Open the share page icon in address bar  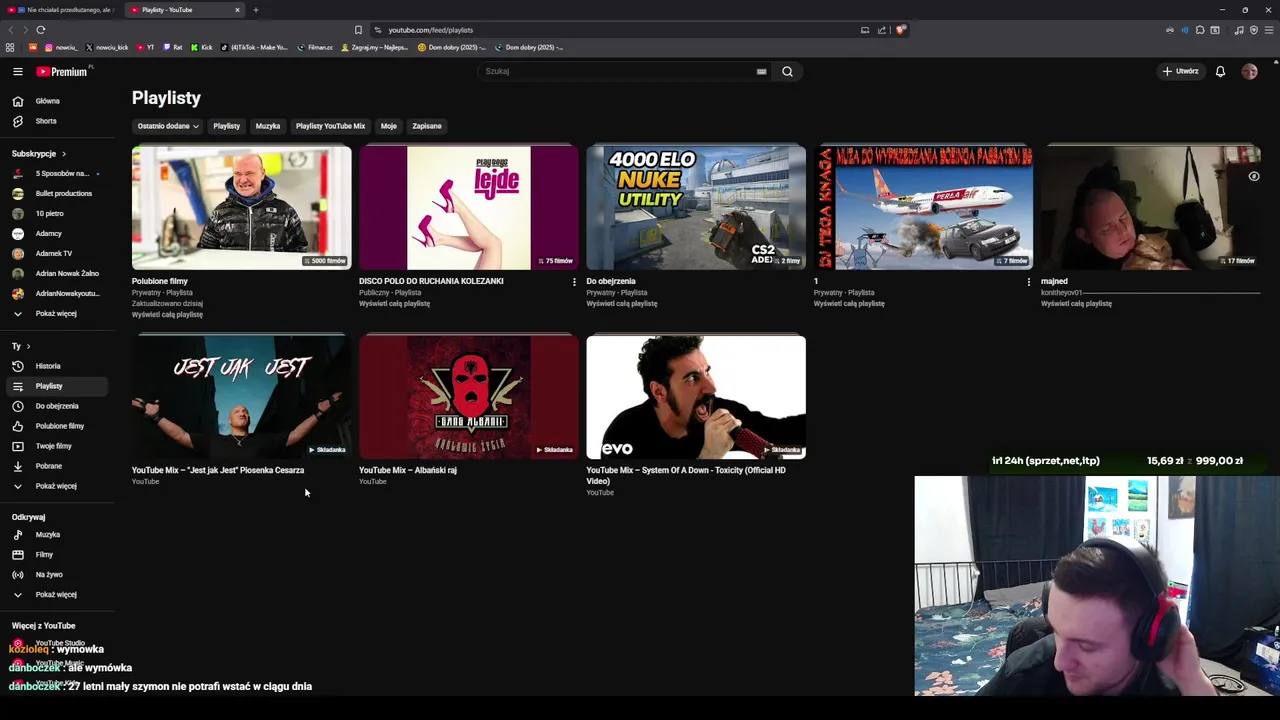tap(881, 30)
